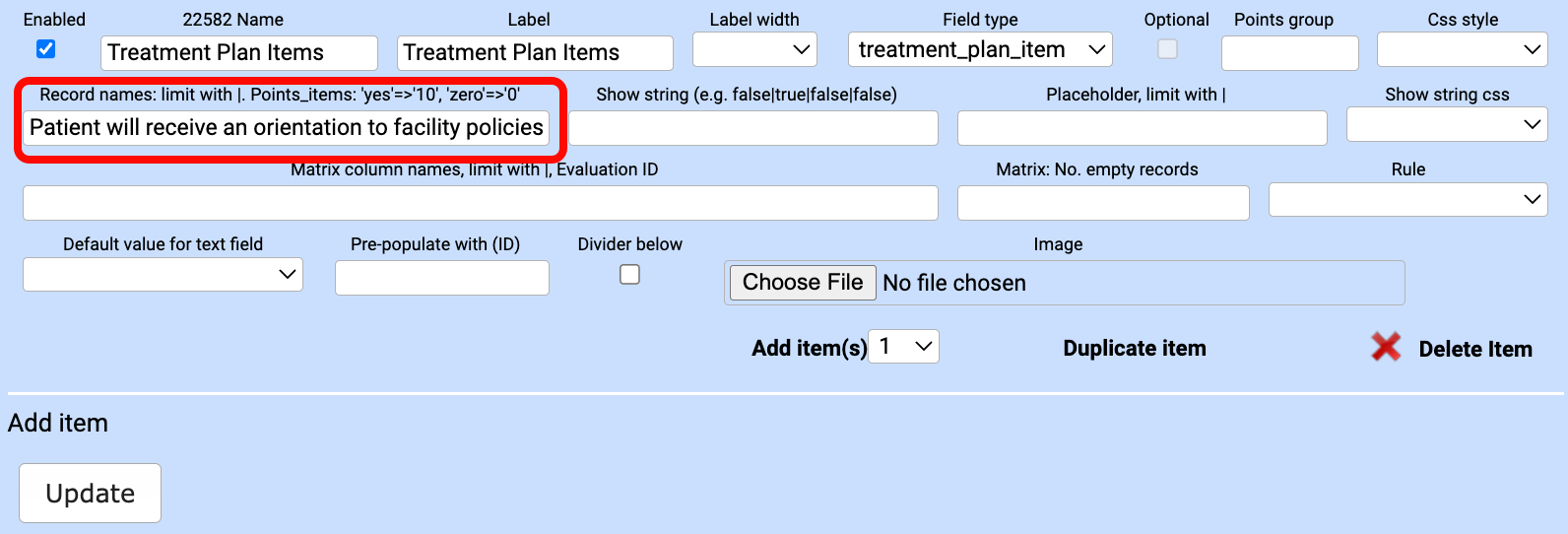Expand the Field type dropdown

point(980,49)
